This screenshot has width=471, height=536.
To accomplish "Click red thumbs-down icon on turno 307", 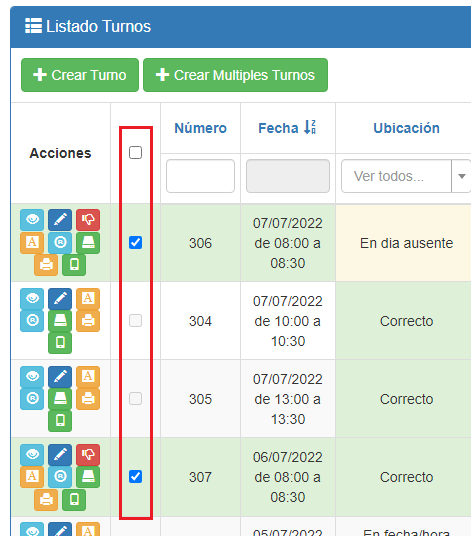I will pos(88,455).
